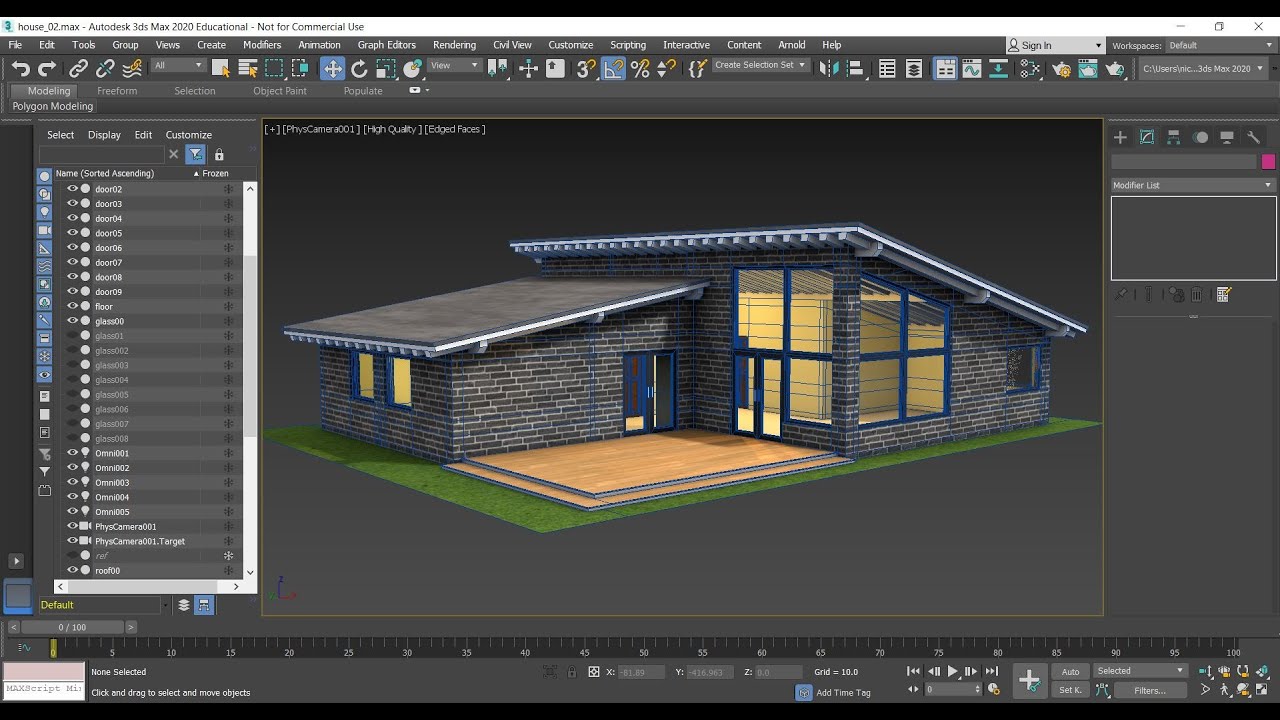This screenshot has height=720, width=1280.
Task: Click the Set K. button
Action: coord(1069,689)
